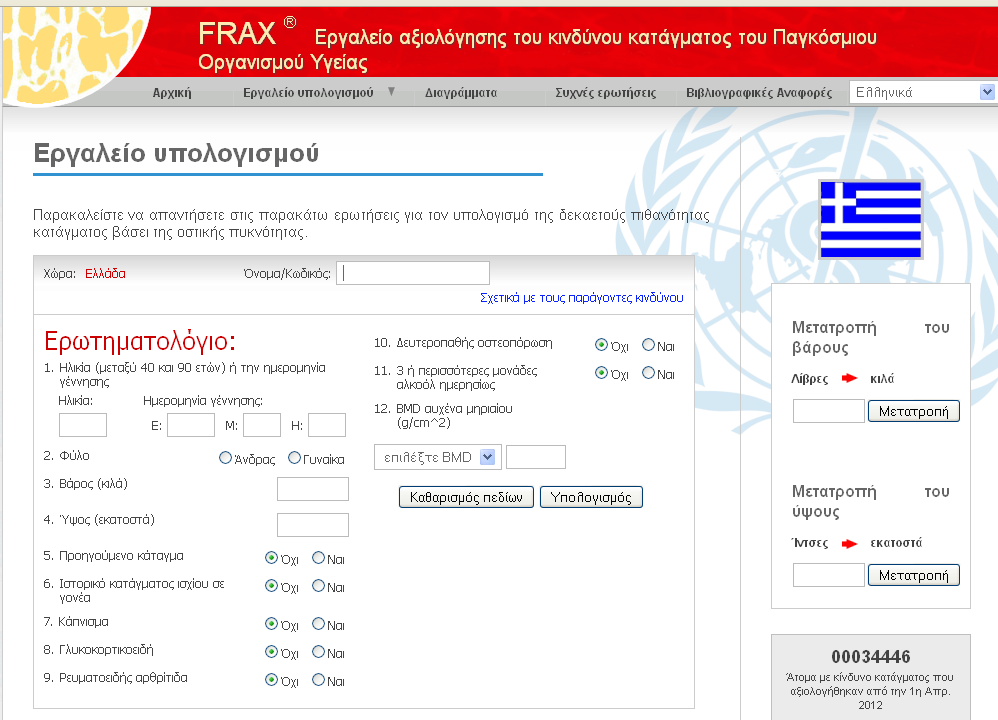Choose Ναι for Ιστορικό κατάγματος ισχίου σε γονέα

pos(318,586)
